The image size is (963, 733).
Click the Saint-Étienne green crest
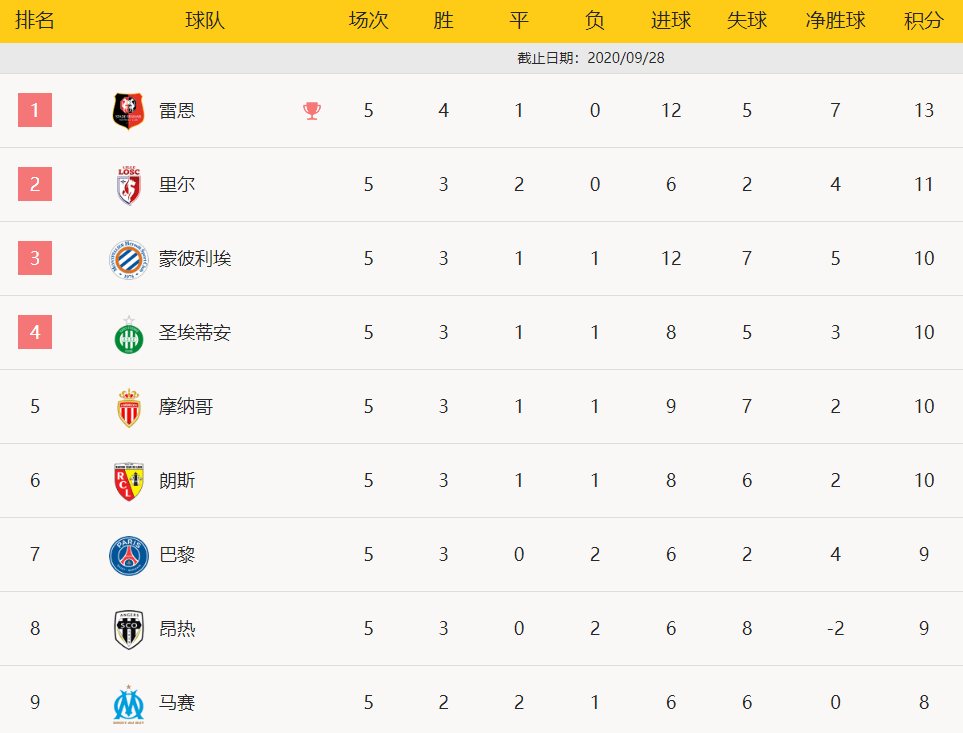[129, 335]
